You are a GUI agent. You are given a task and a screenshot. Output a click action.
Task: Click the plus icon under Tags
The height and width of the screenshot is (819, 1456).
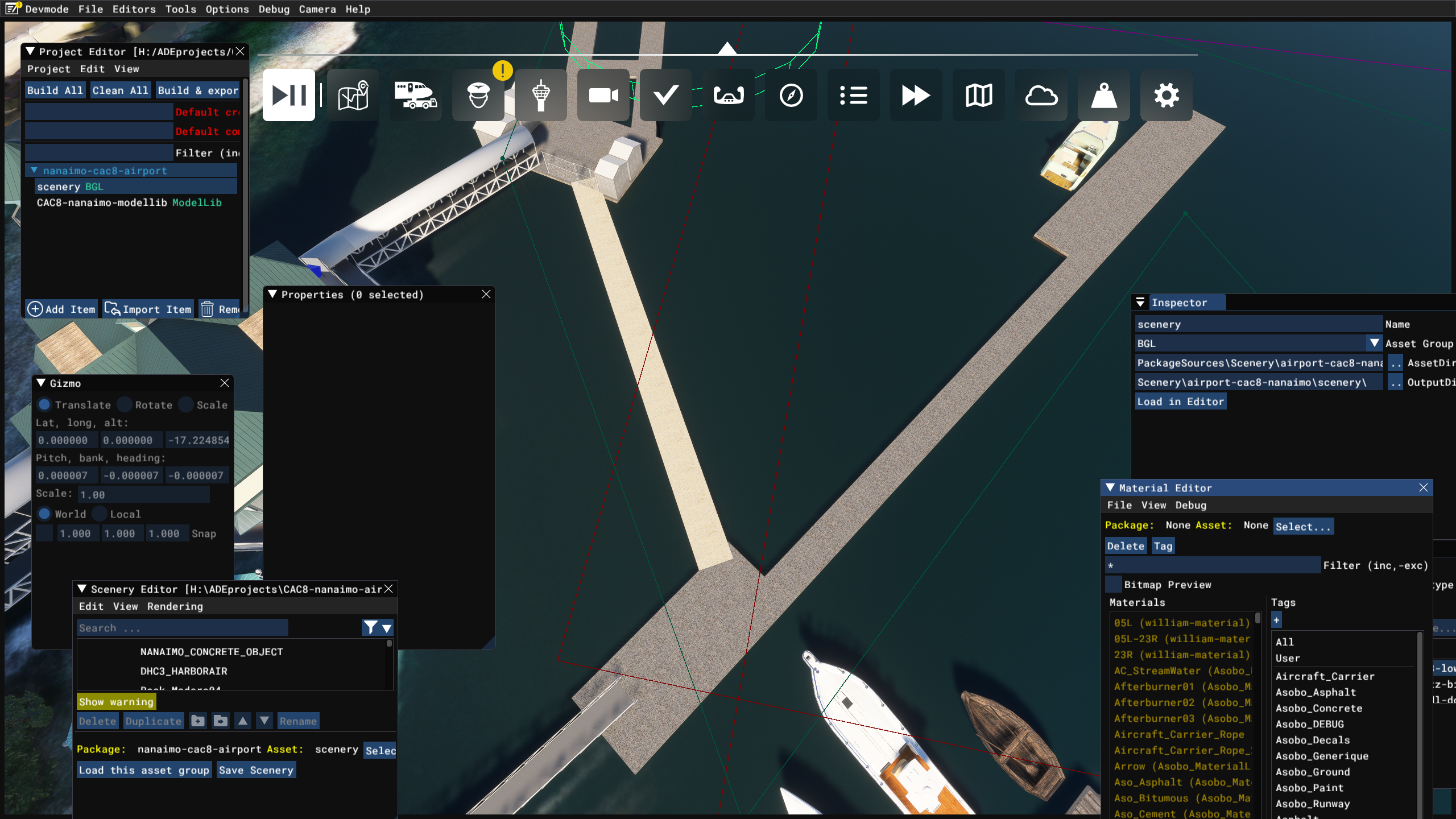point(1277,620)
